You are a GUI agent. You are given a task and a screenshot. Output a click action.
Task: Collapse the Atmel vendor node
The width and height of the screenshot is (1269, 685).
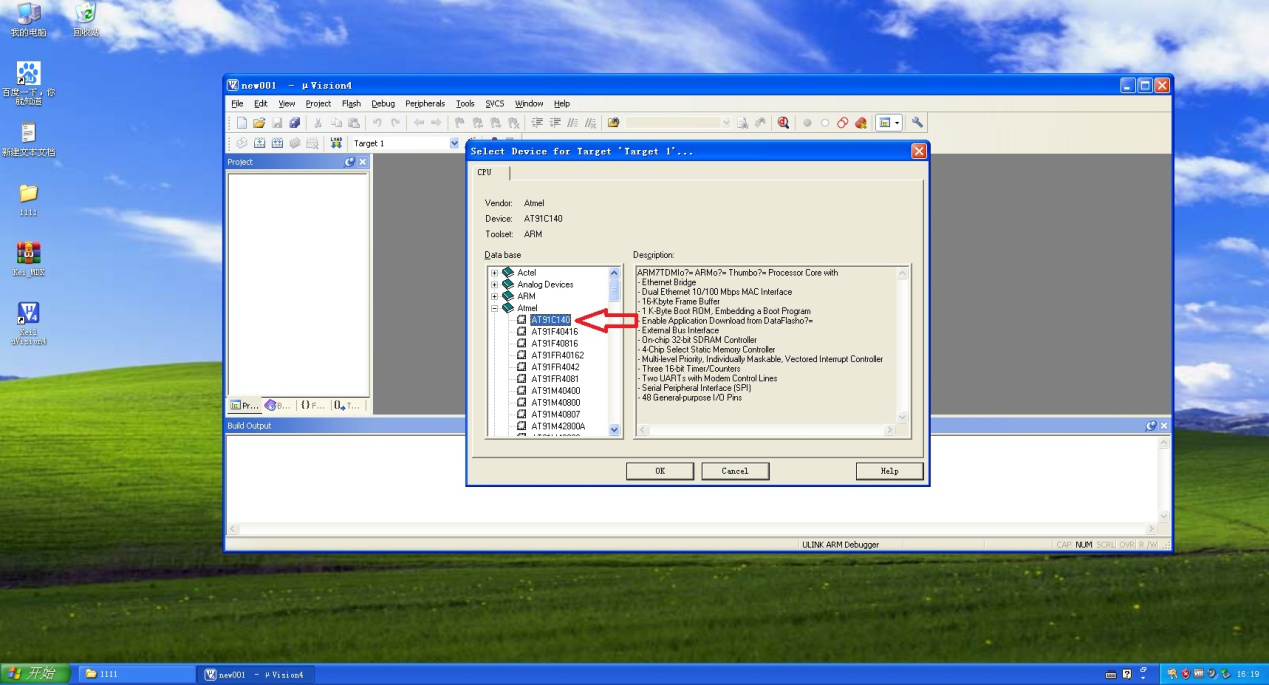(x=494, y=308)
